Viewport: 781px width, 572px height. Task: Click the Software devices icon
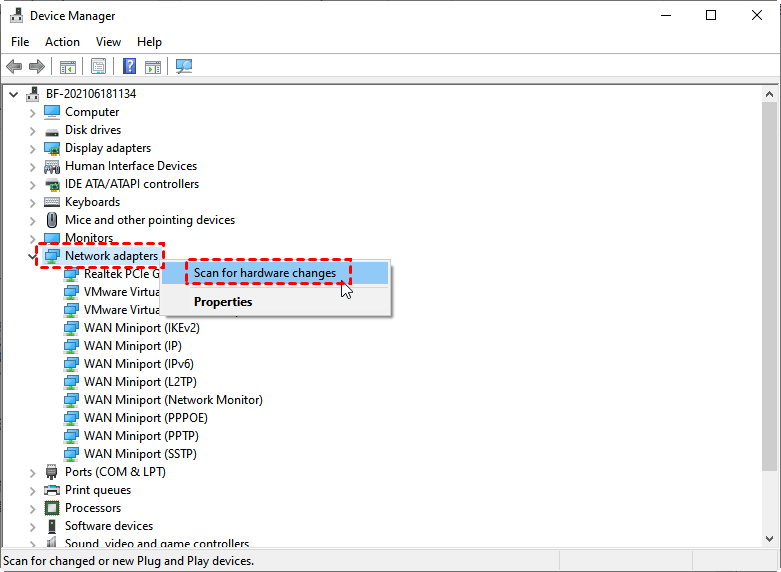(x=52, y=526)
